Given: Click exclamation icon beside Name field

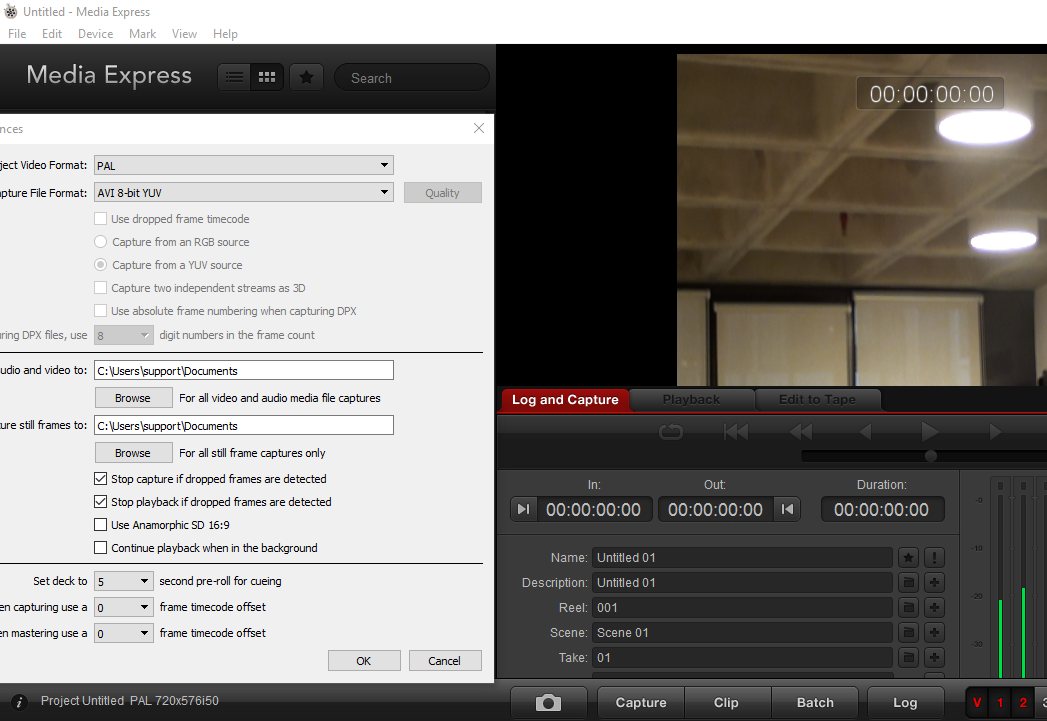Looking at the screenshot, I should coord(934,557).
